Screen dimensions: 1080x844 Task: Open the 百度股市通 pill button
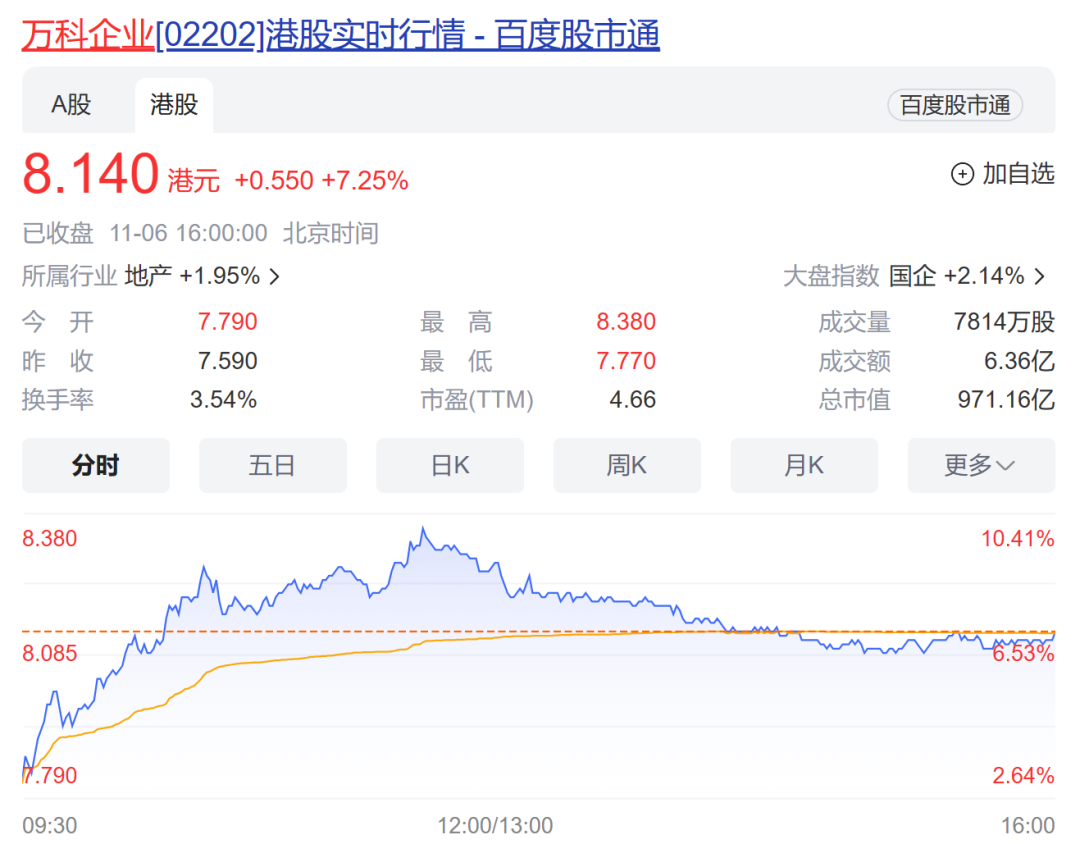(955, 105)
